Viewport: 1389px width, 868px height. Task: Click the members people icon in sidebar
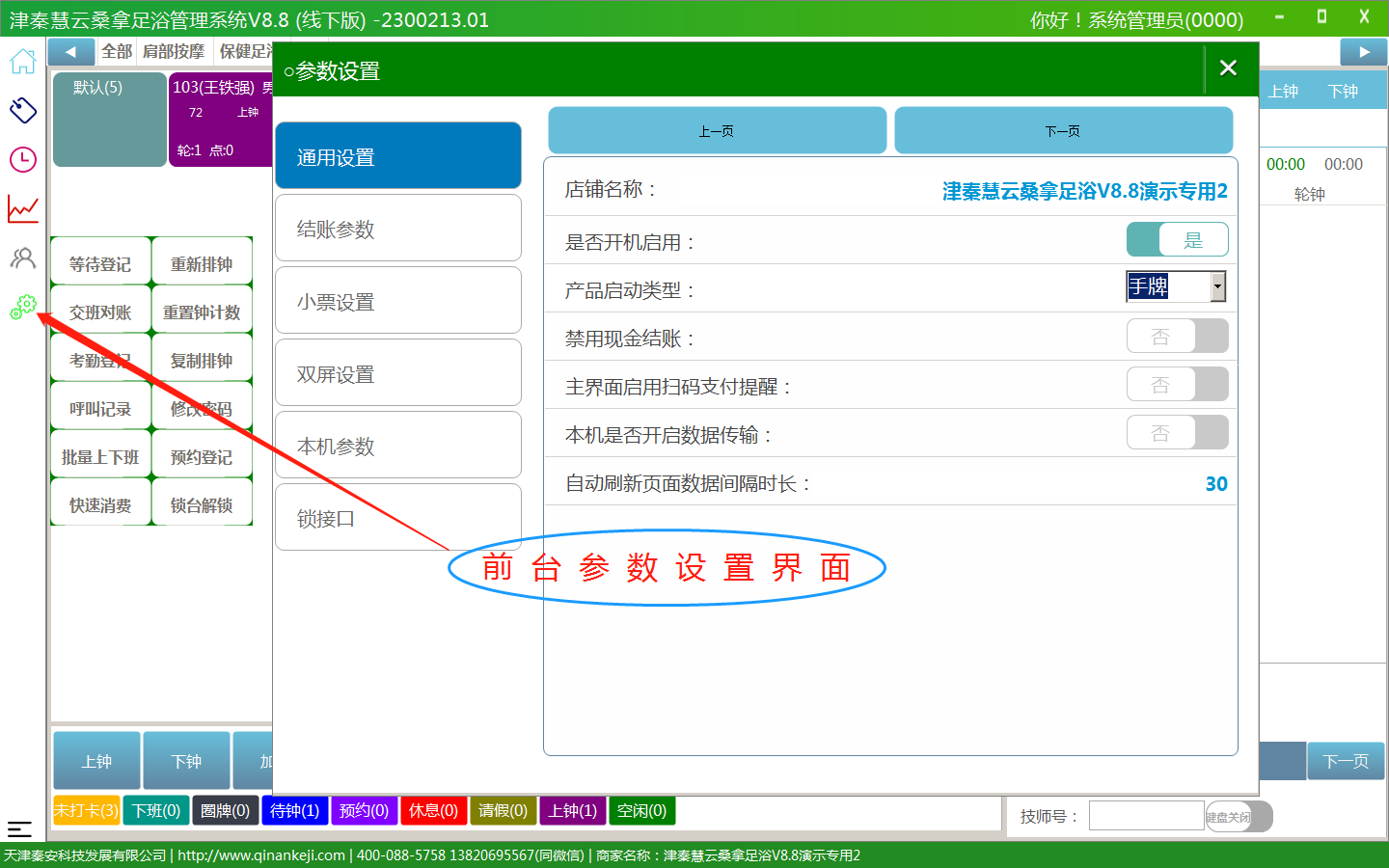23,258
